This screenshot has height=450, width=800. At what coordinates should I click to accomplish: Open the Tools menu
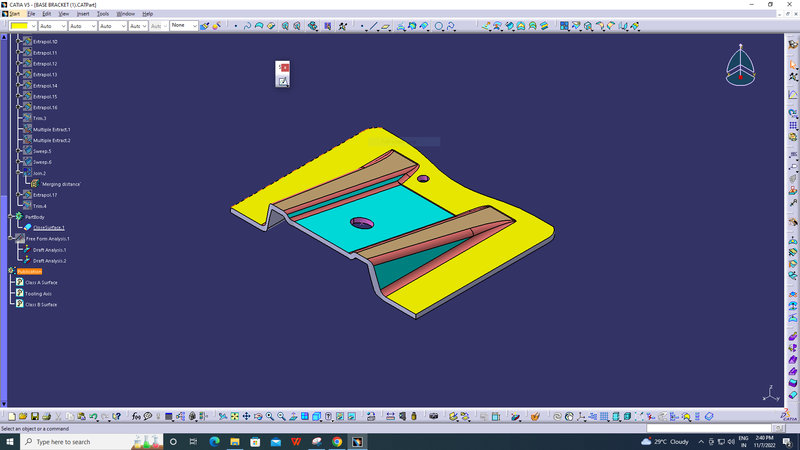tap(103, 14)
